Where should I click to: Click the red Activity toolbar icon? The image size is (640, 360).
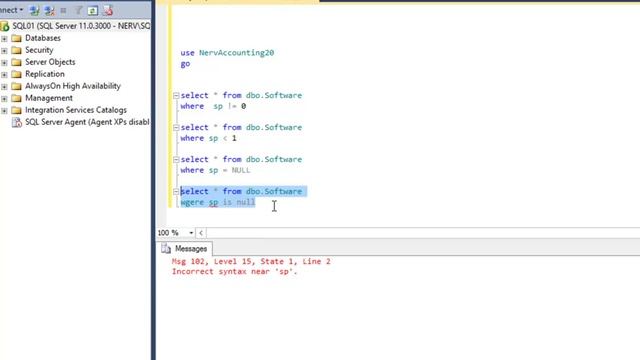[x=108, y=10]
